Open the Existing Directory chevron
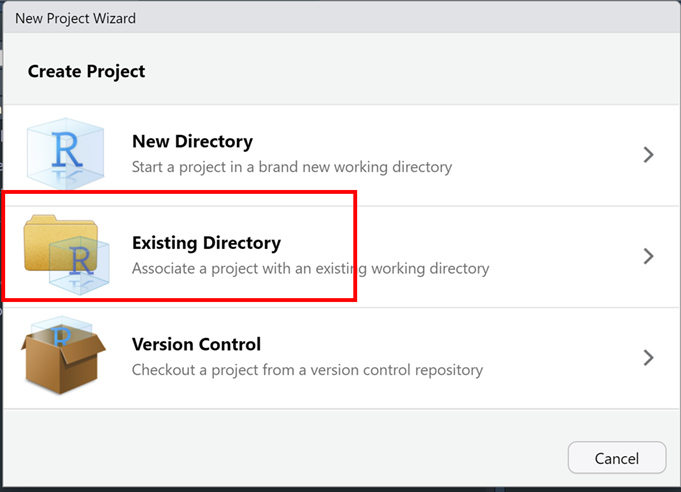681x492 pixels. coord(648,256)
